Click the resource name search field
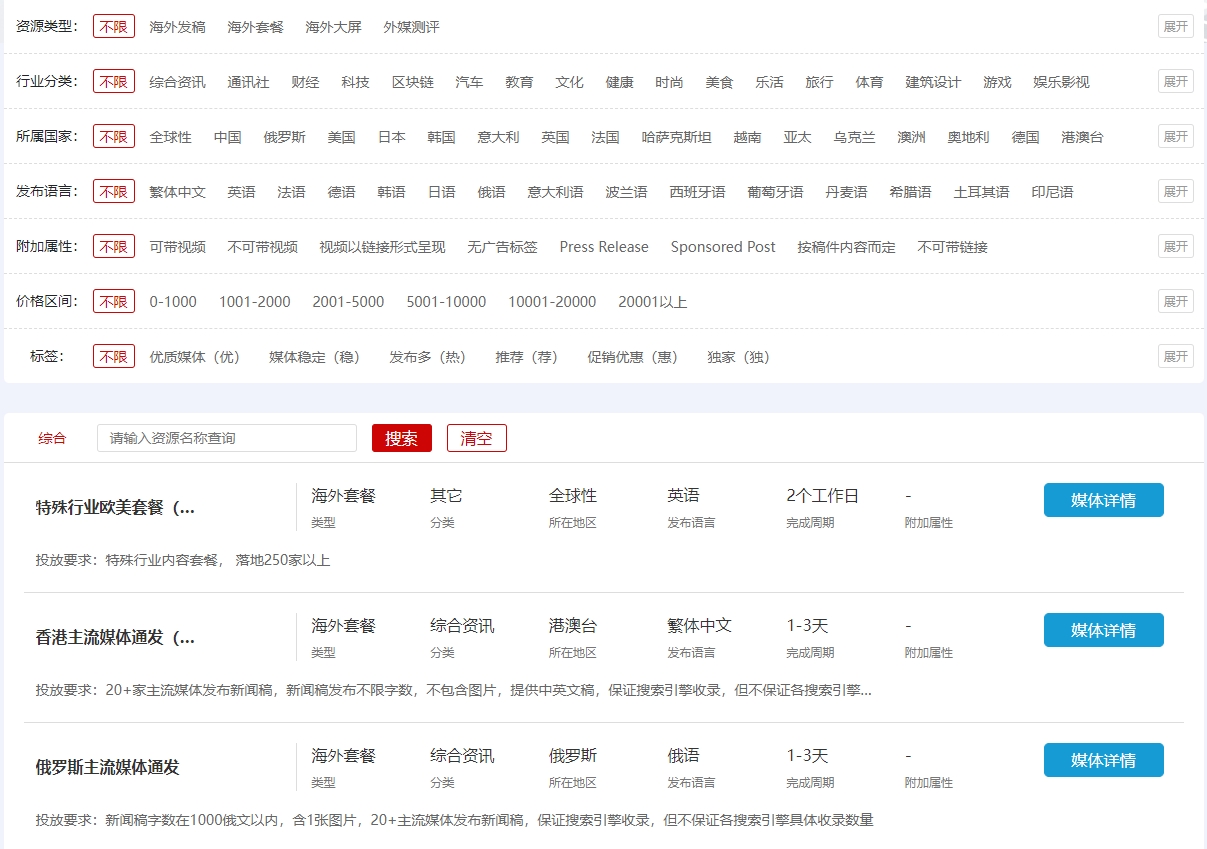 pyautogui.click(x=226, y=438)
